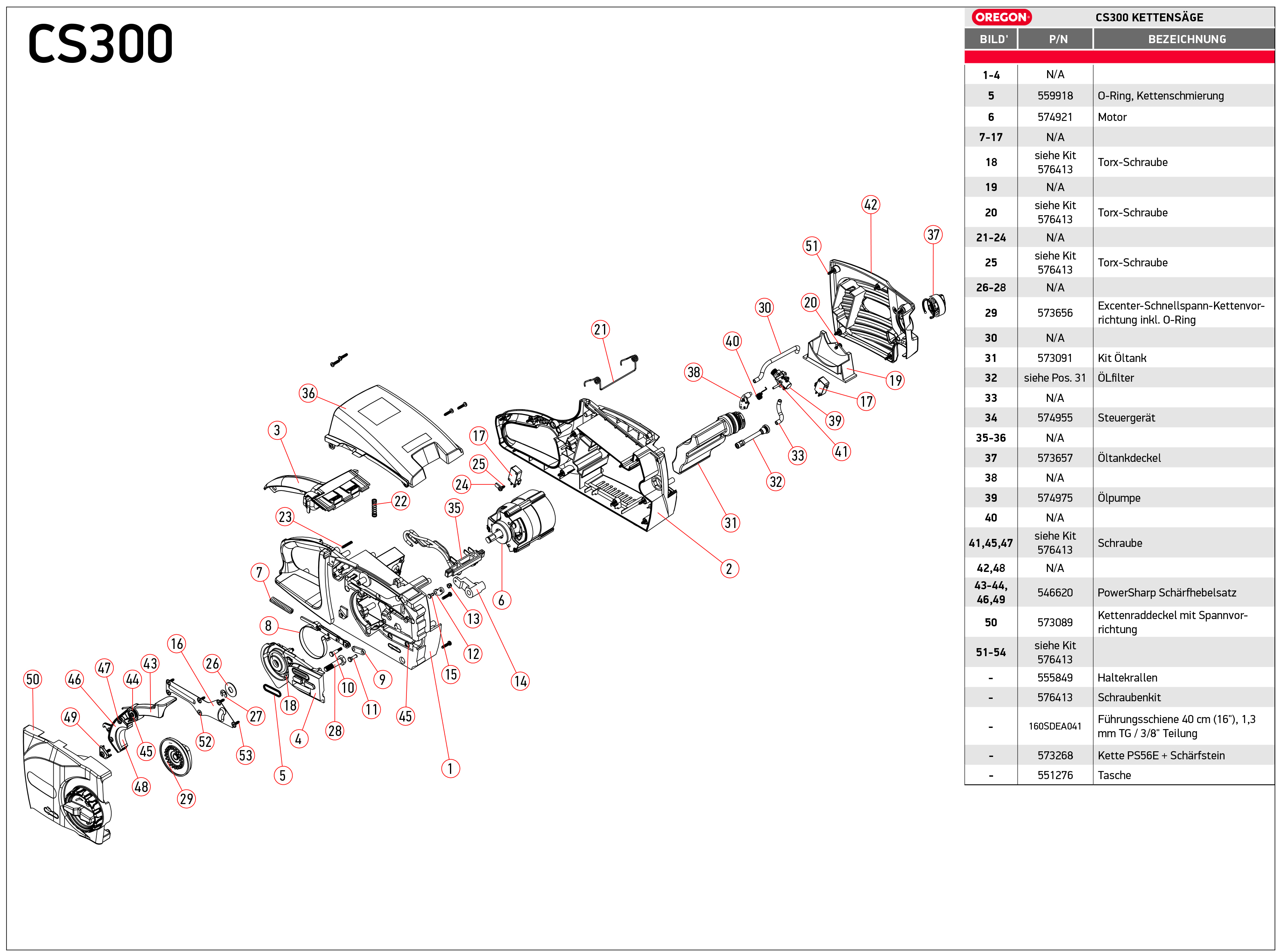
Task: Click part callout number 50
Action: [33, 680]
